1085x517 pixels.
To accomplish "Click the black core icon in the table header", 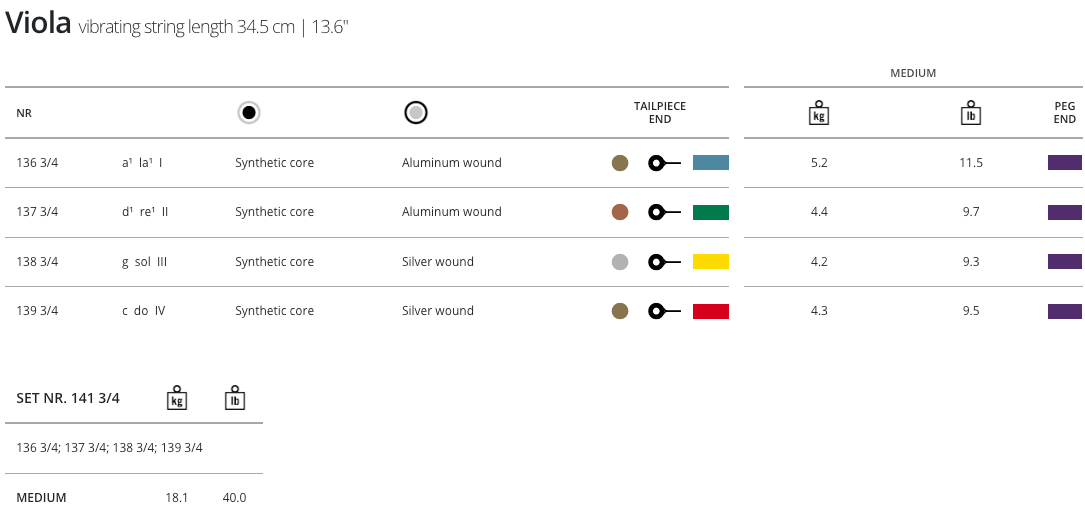I will click(x=249, y=113).
